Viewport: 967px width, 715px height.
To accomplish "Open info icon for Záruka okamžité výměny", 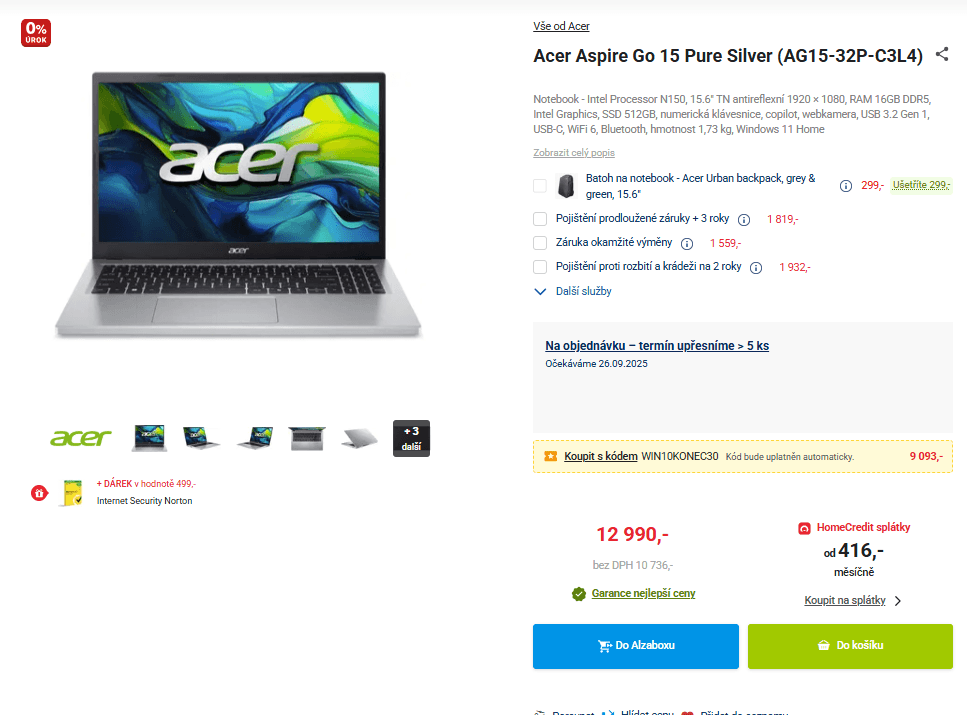I will [686, 244].
